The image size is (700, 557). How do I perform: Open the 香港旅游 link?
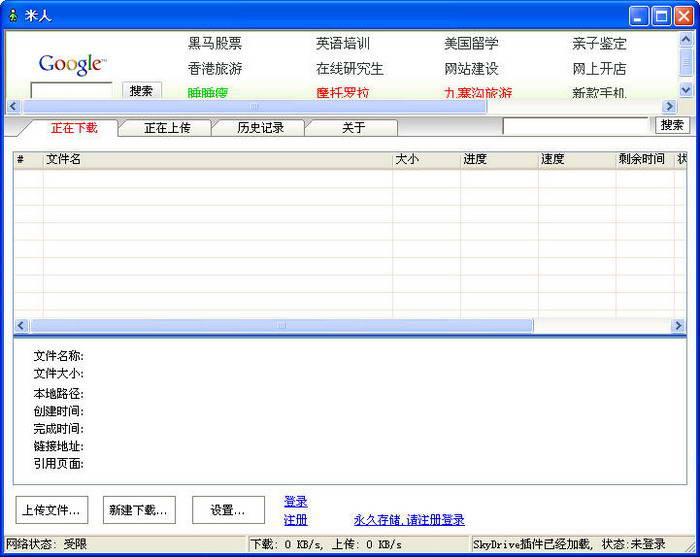215,68
